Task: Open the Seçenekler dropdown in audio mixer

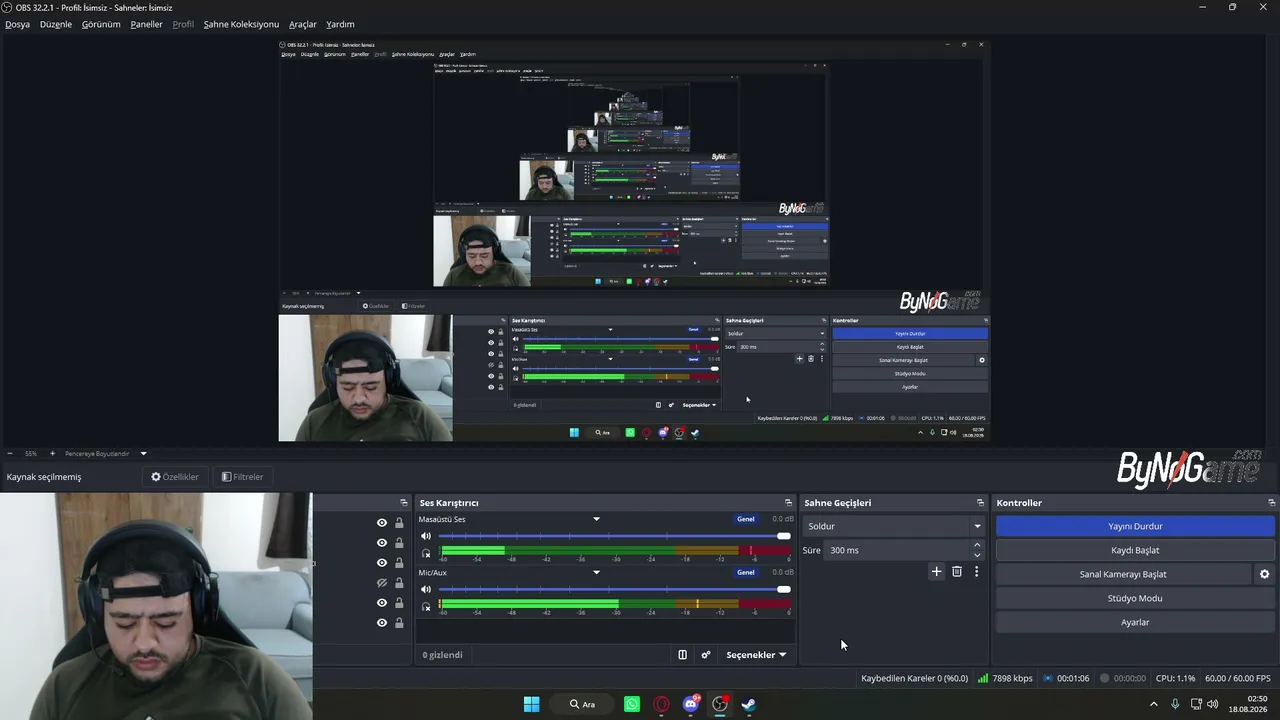Action: pyautogui.click(x=756, y=655)
